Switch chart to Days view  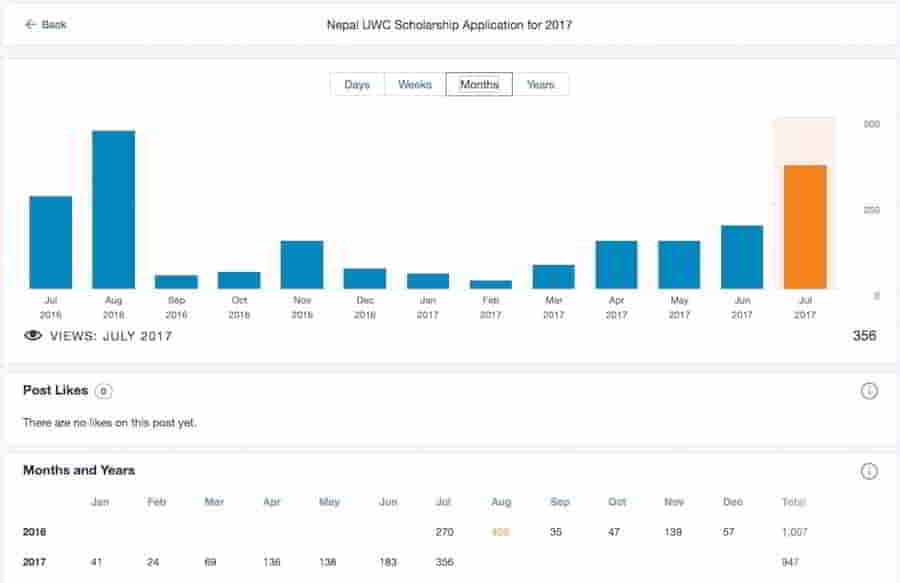[x=357, y=84]
